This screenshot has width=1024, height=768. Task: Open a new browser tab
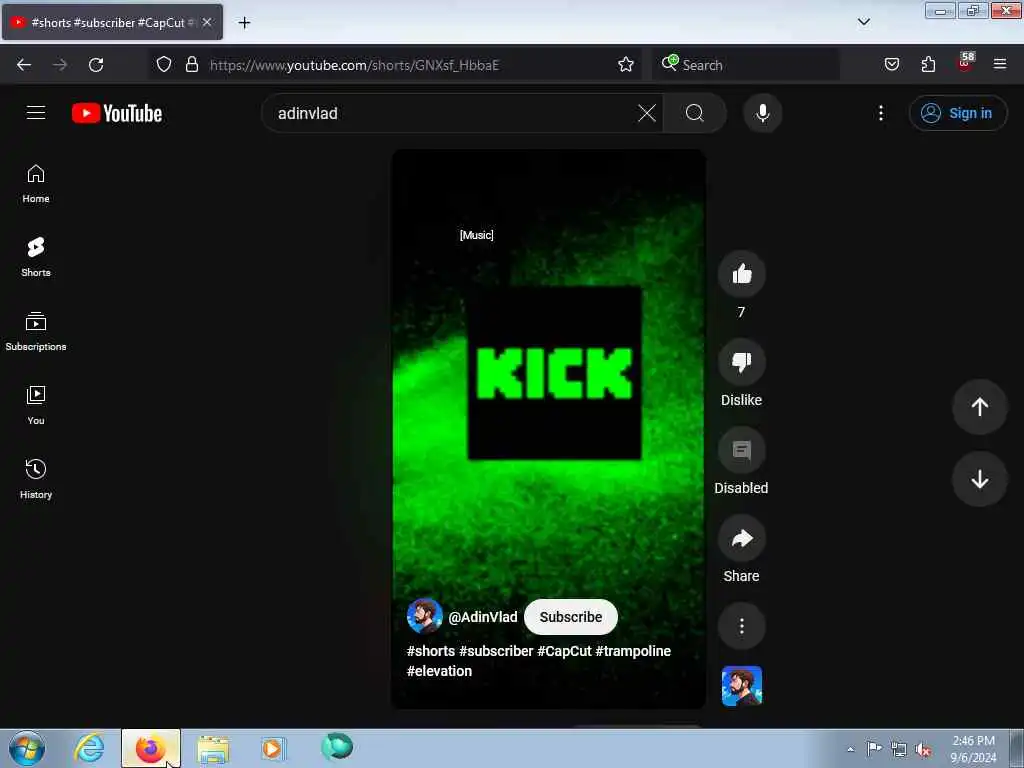pos(244,23)
